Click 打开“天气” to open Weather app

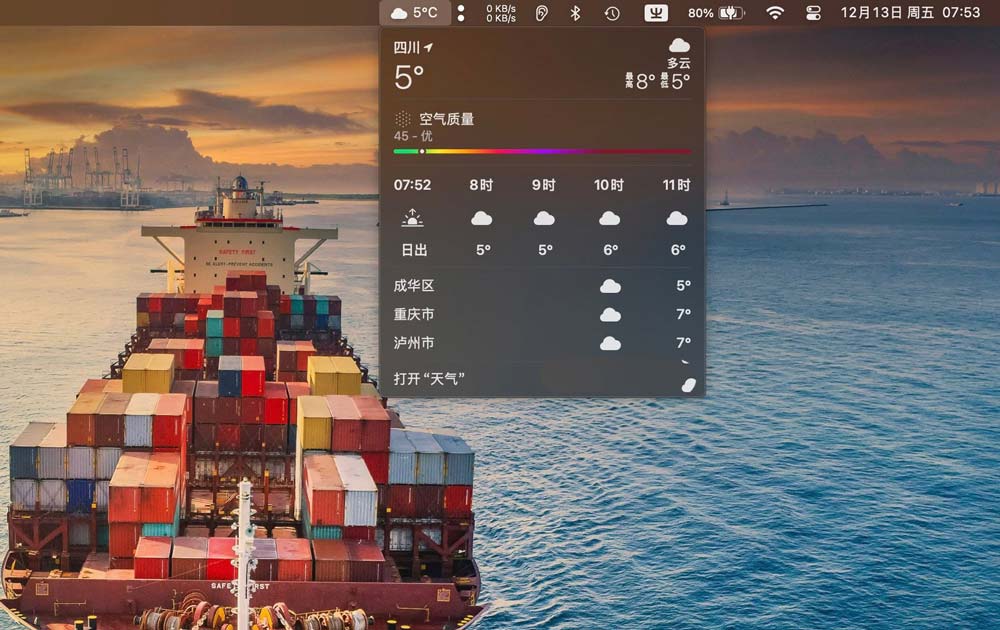(x=430, y=380)
